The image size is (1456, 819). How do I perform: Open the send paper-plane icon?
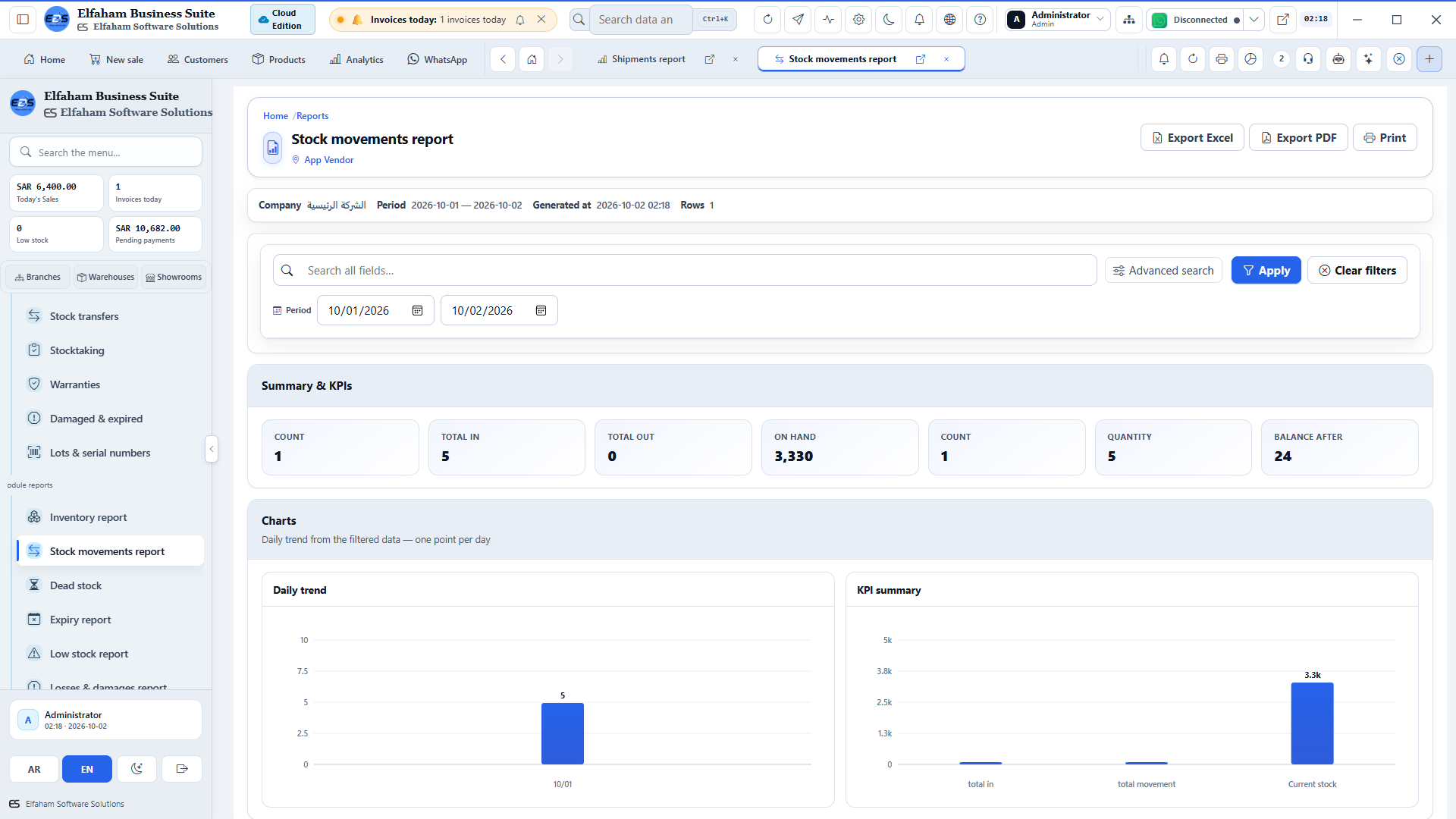click(x=798, y=20)
